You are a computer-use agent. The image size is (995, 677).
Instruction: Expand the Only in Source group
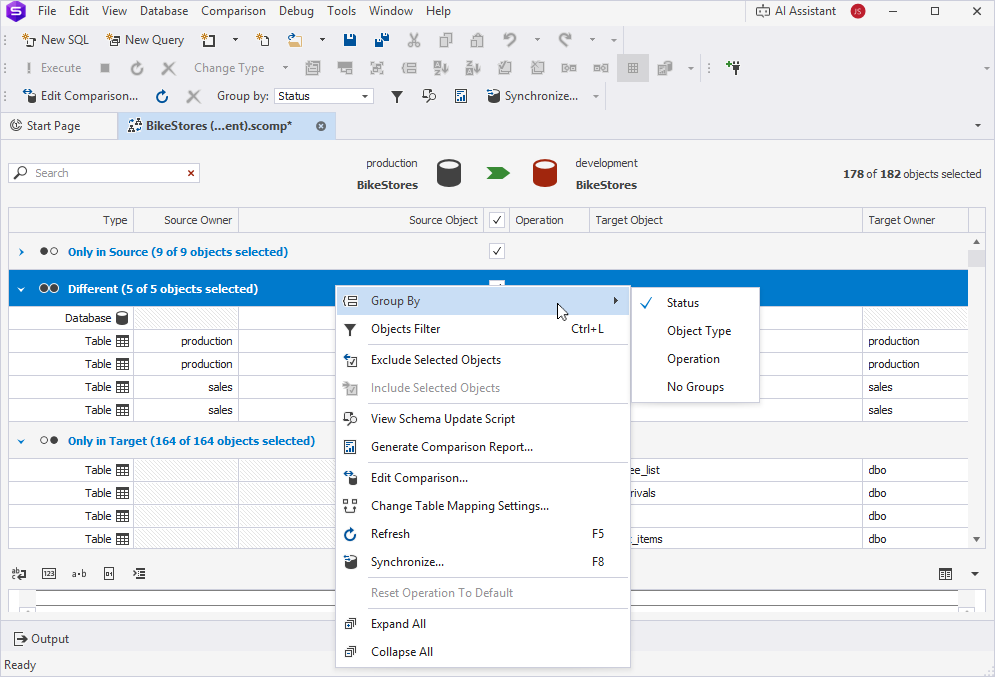pyautogui.click(x=21, y=252)
